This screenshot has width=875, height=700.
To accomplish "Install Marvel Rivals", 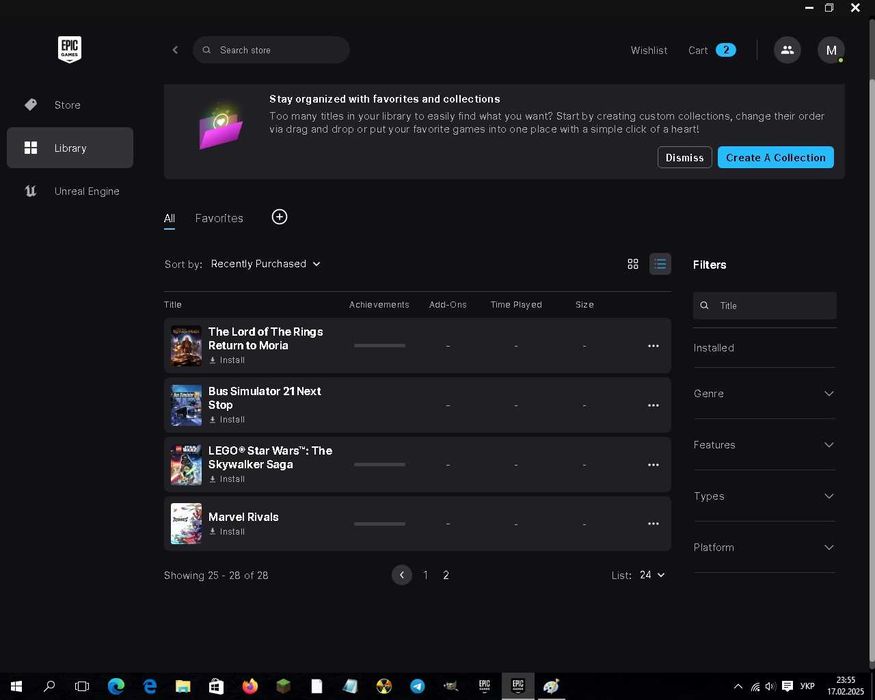I will [227, 532].
